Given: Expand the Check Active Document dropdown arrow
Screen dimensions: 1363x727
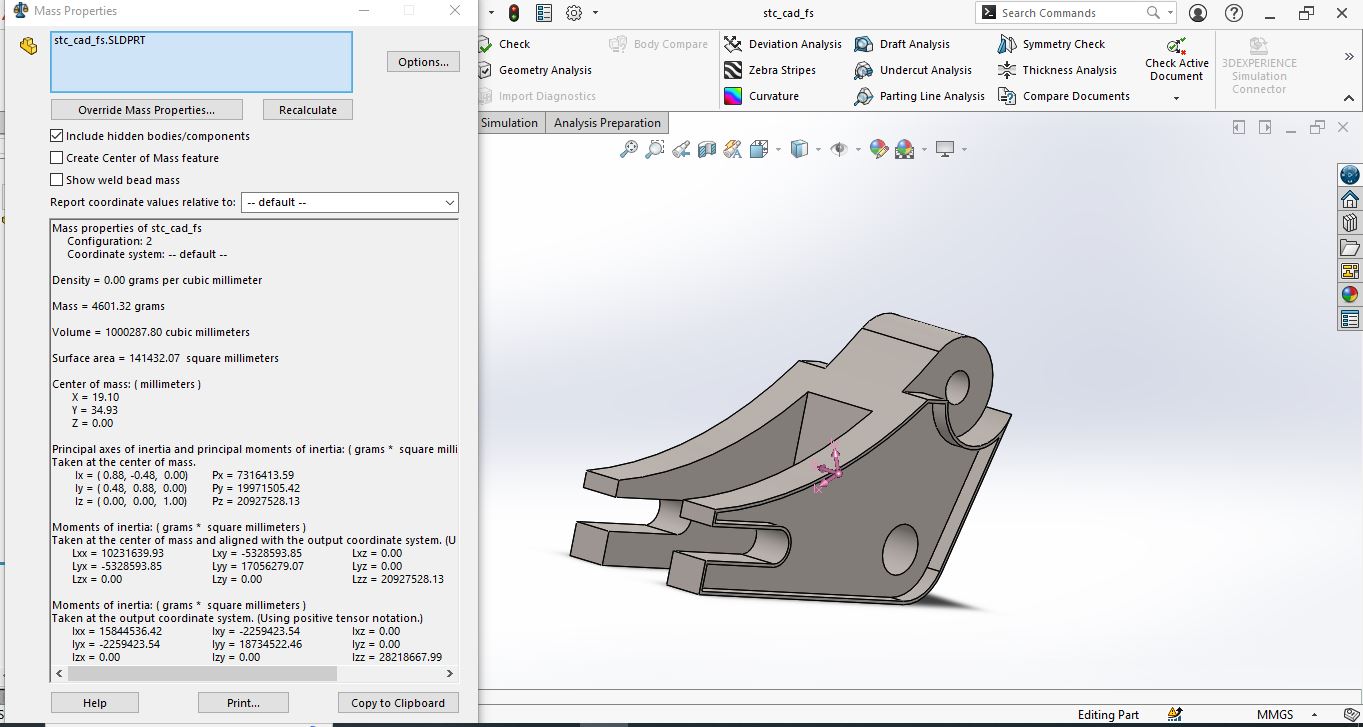Looking at the screenshot, I should click(x=1176, y=98).
